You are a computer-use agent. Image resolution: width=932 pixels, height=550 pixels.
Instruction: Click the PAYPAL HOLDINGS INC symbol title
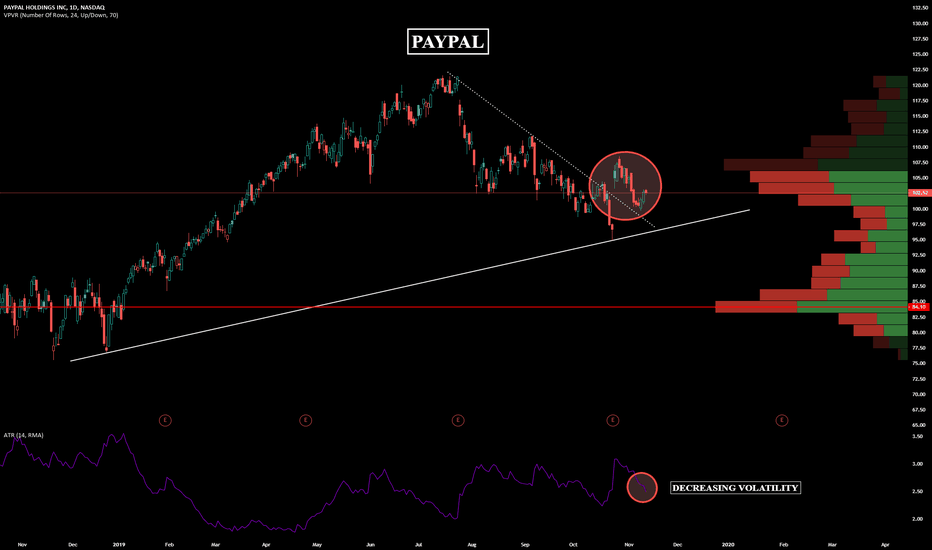point(54,8)
